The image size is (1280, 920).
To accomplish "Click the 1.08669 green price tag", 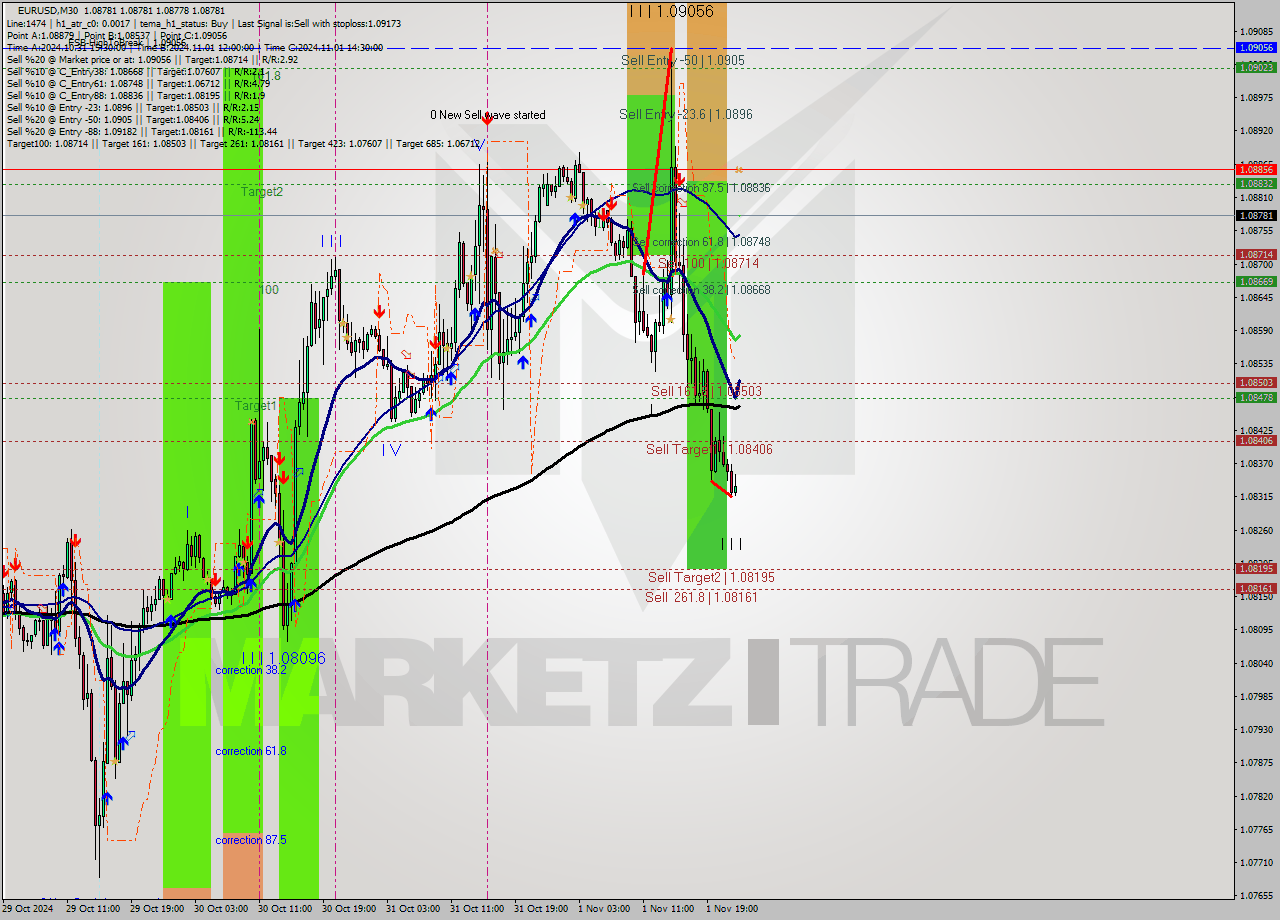I will click(1256, 282).
